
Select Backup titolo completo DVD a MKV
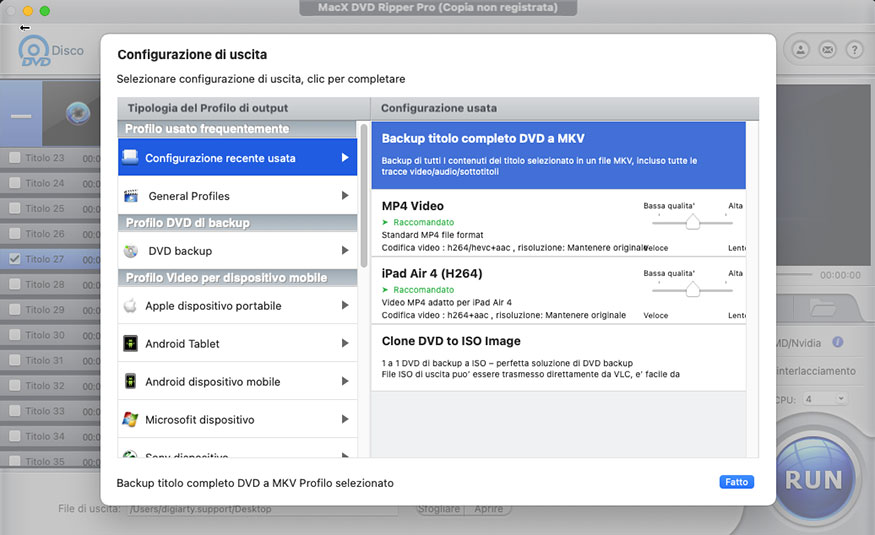click(558, 155)
